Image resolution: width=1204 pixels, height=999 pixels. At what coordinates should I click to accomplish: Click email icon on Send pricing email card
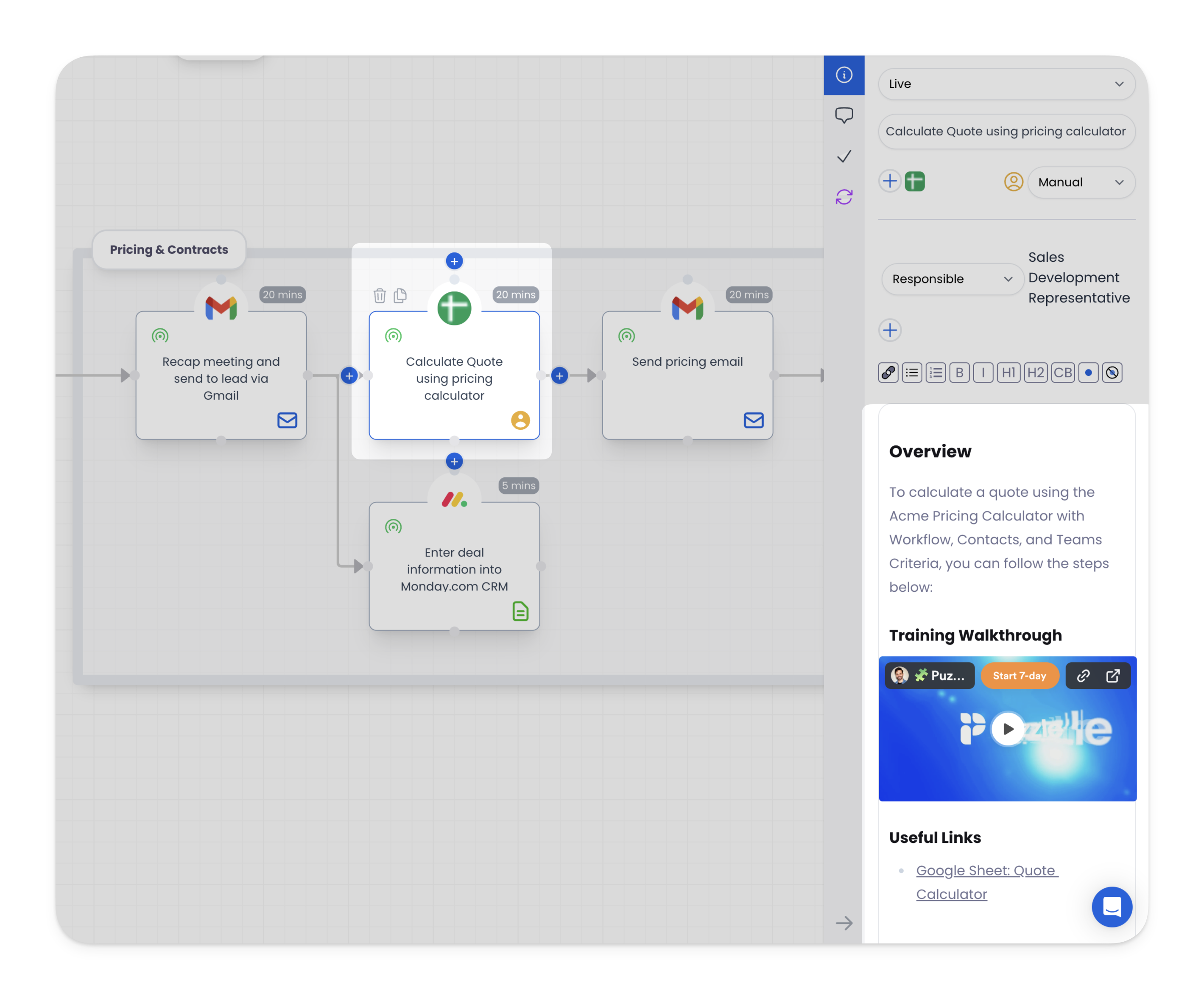click(x=753, y=420)
